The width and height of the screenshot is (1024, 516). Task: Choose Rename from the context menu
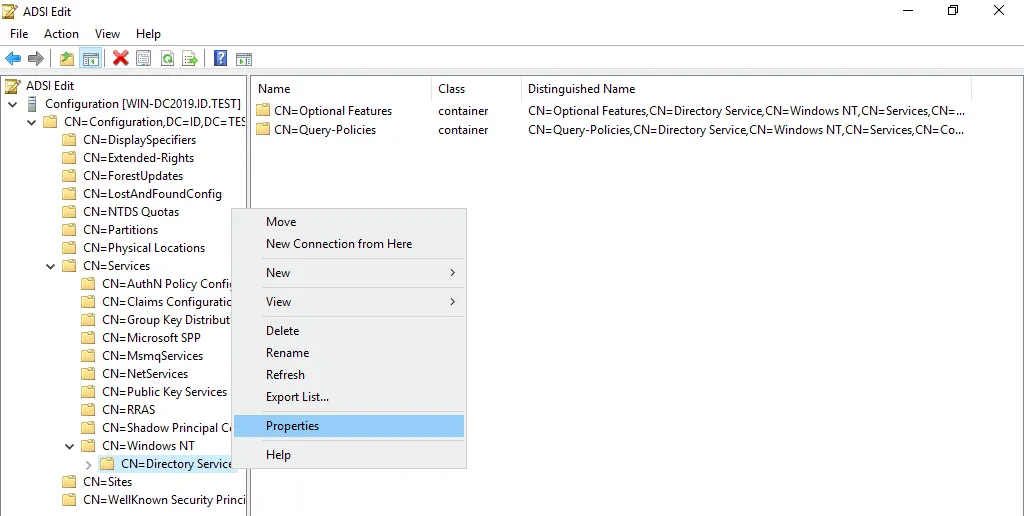[287, 353]
